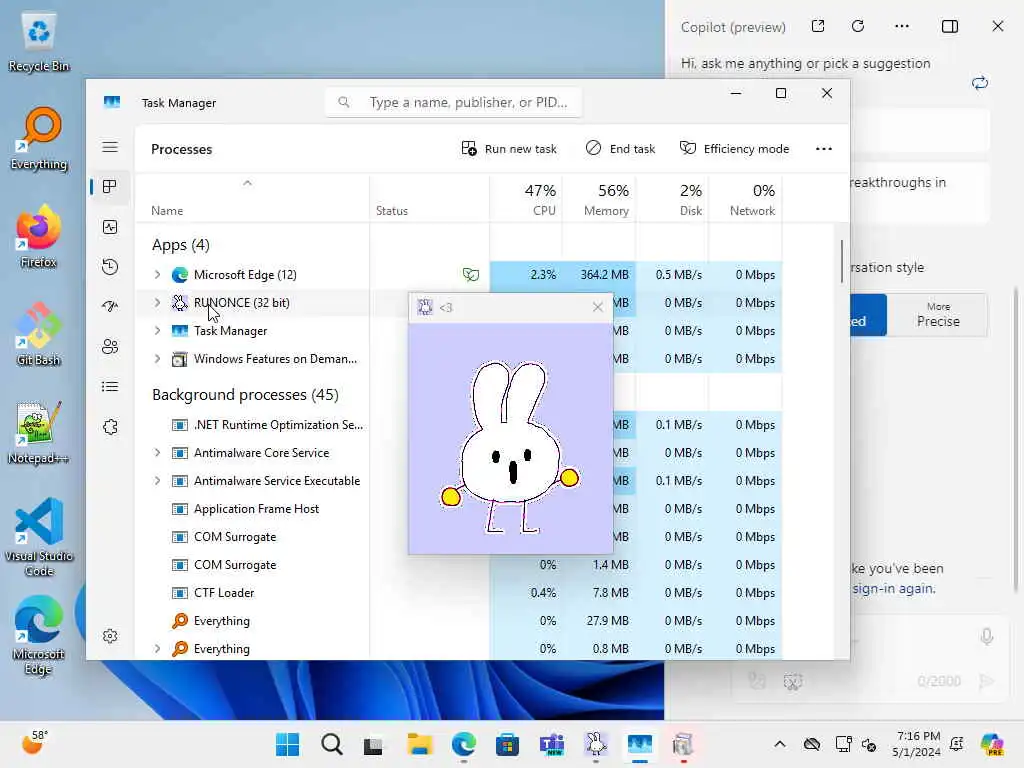Open App history icon in sidebar
Screen dimensions: 1024x768
coord(110,266)
